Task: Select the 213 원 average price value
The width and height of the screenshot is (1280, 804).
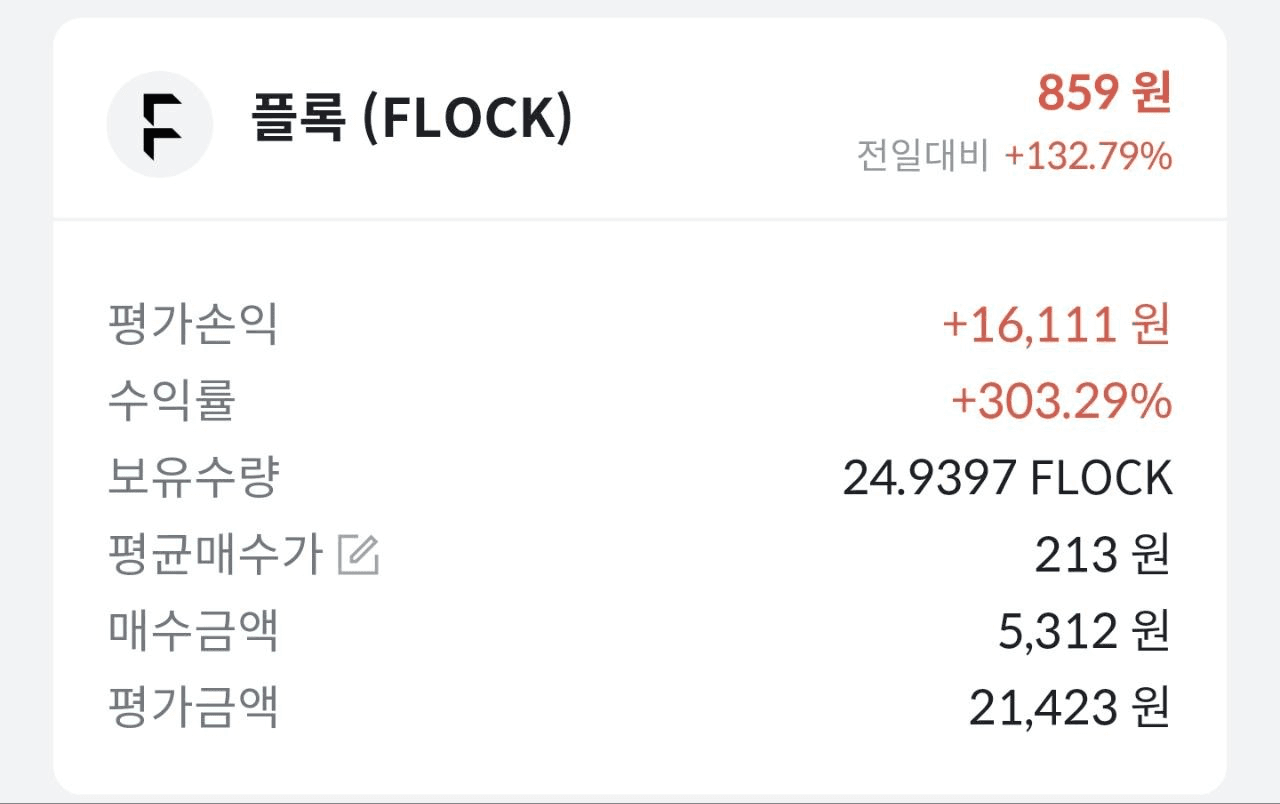Action: tap(1103, 556)
